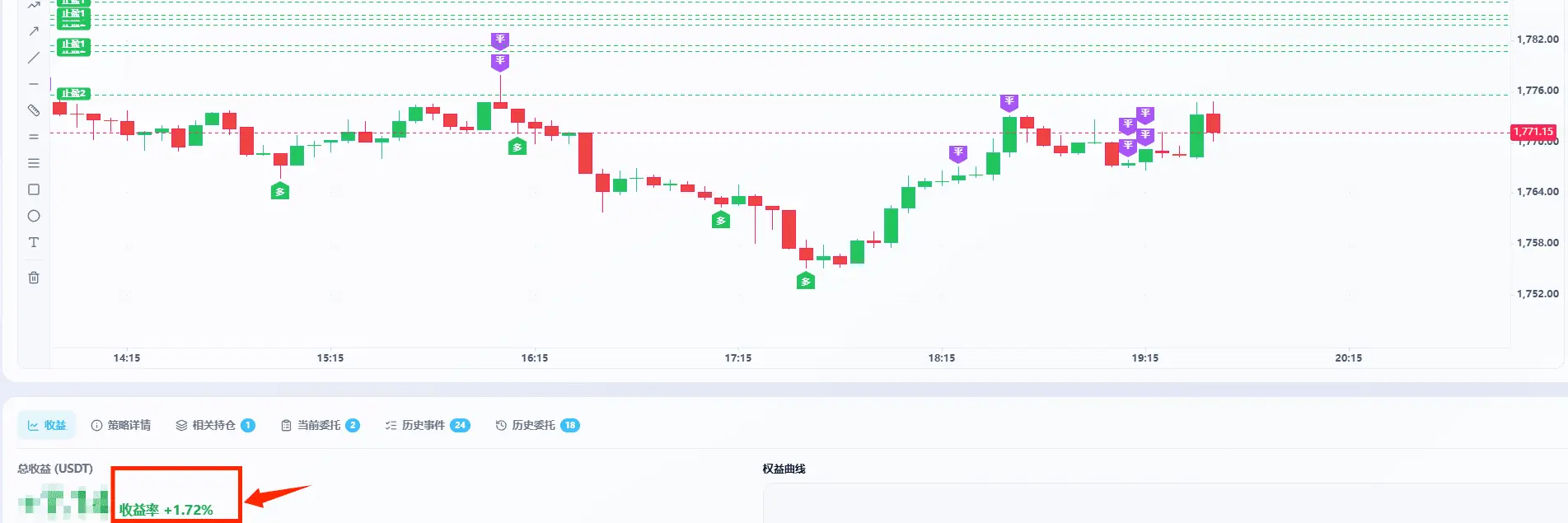Switch to the 历史委托 tab
This screenshot has height=523, width=1568.
(x=537, y=425)
